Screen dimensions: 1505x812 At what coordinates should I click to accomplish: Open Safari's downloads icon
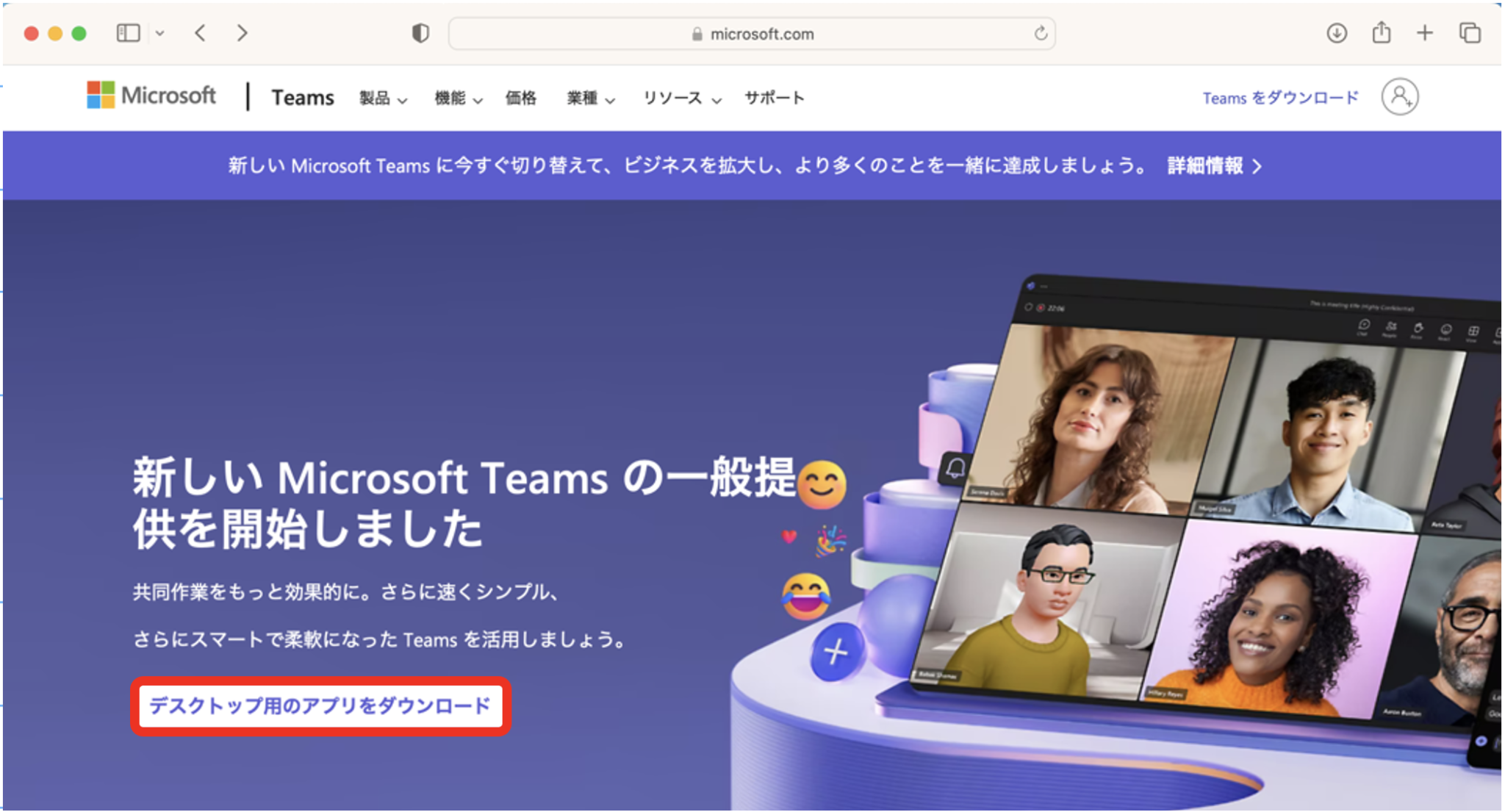(x=1336, y=33)
